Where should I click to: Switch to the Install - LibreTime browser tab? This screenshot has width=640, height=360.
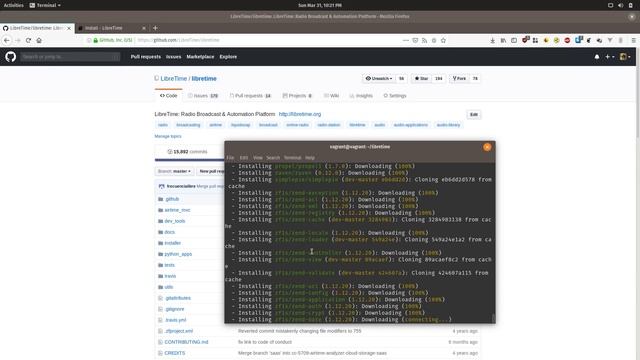[x=111, y=28]
